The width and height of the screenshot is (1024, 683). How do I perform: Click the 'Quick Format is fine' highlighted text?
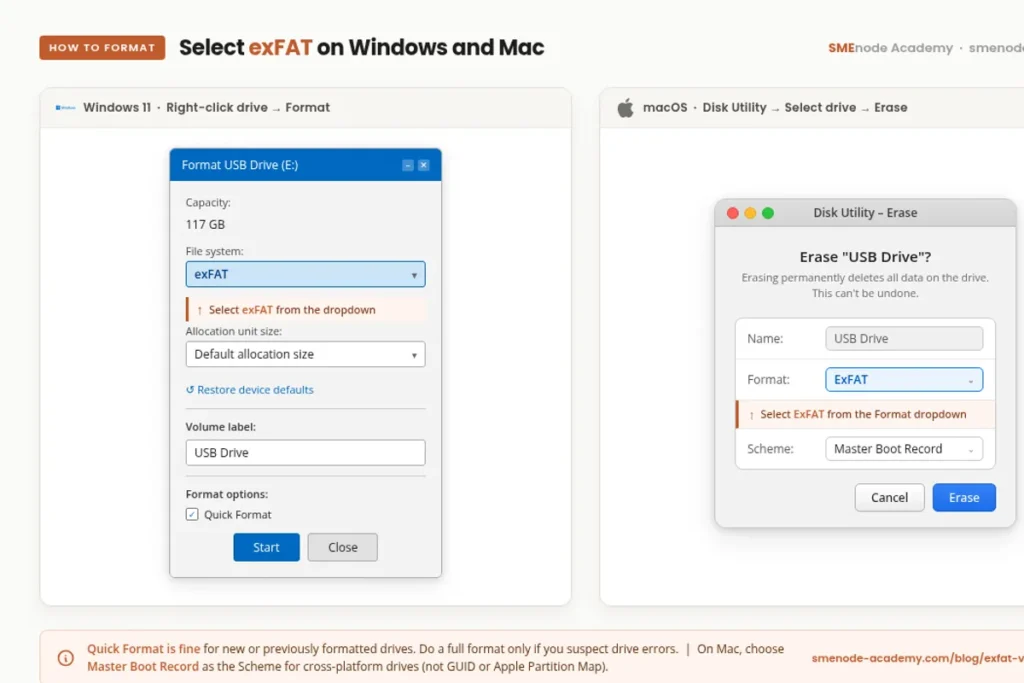[x=144, y=649]
